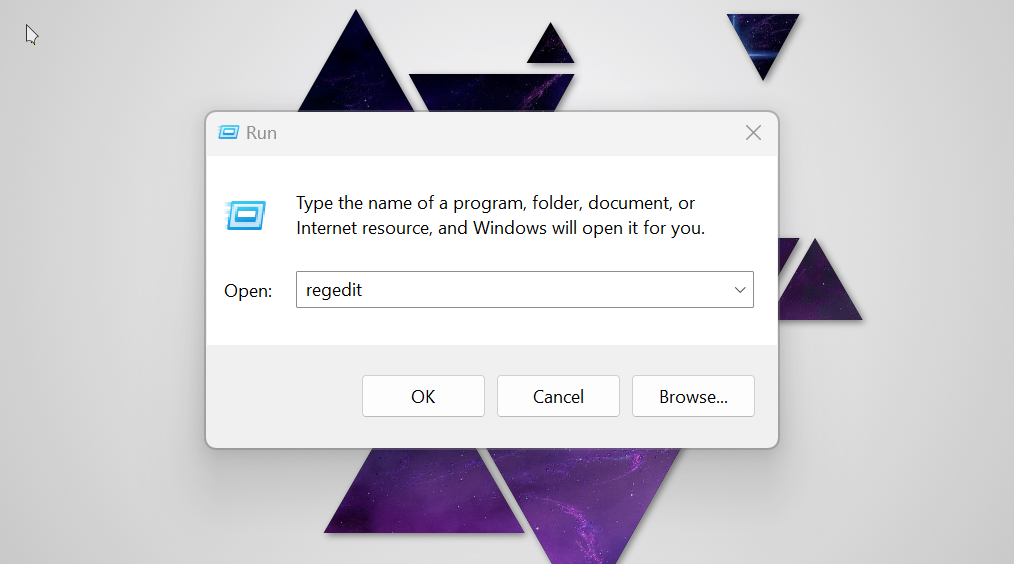
Task: Click the "Open:" label
Action: tap(248, 291)
